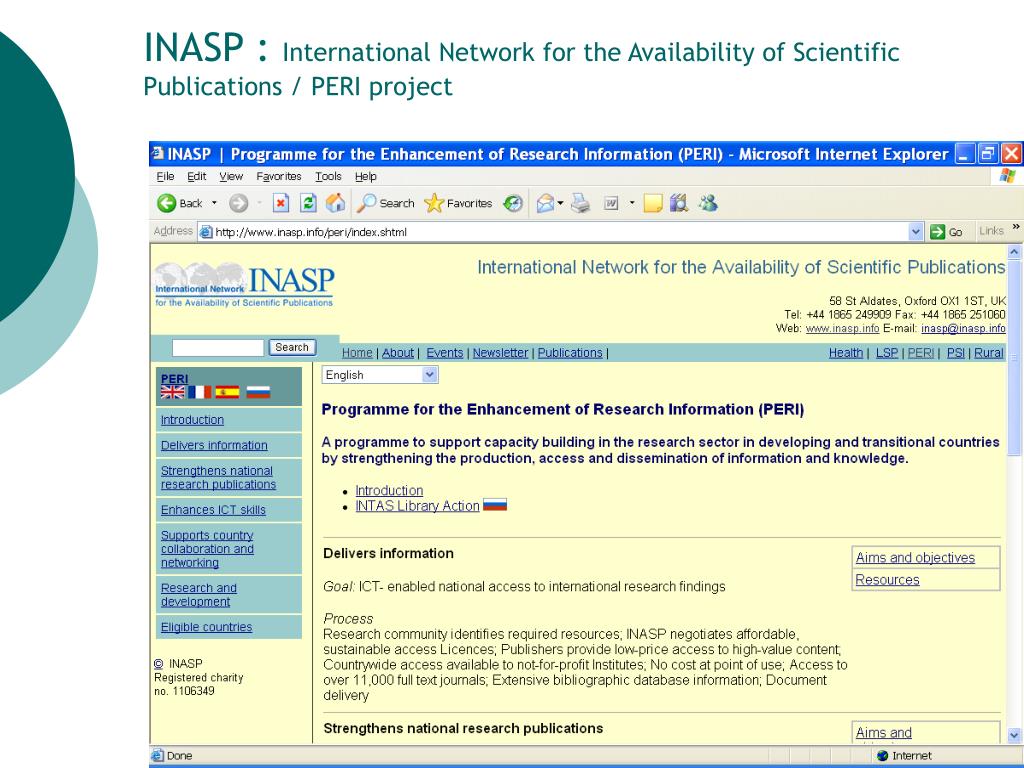Go to the Home page icon
Image resolution: width=1024 pixels, height=768 pixels.
pyautogui.click(x=335, y=203)
